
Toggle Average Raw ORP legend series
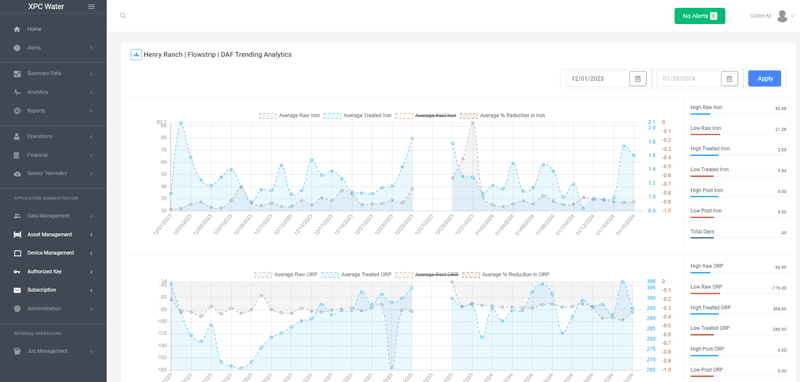(x=286, y=274)
